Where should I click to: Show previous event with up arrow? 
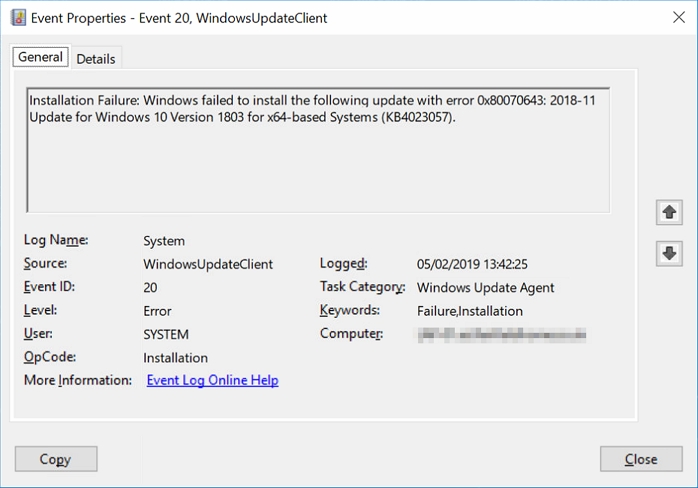[669, 212]
